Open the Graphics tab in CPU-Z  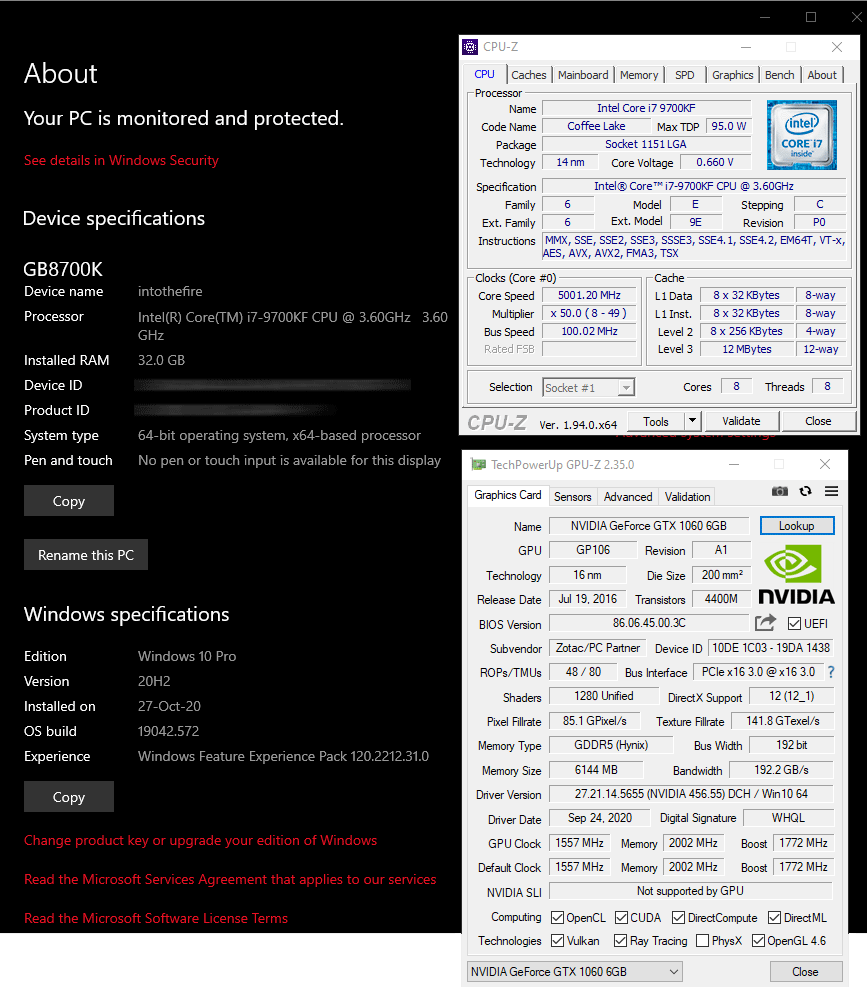click(x=732, y=75)
